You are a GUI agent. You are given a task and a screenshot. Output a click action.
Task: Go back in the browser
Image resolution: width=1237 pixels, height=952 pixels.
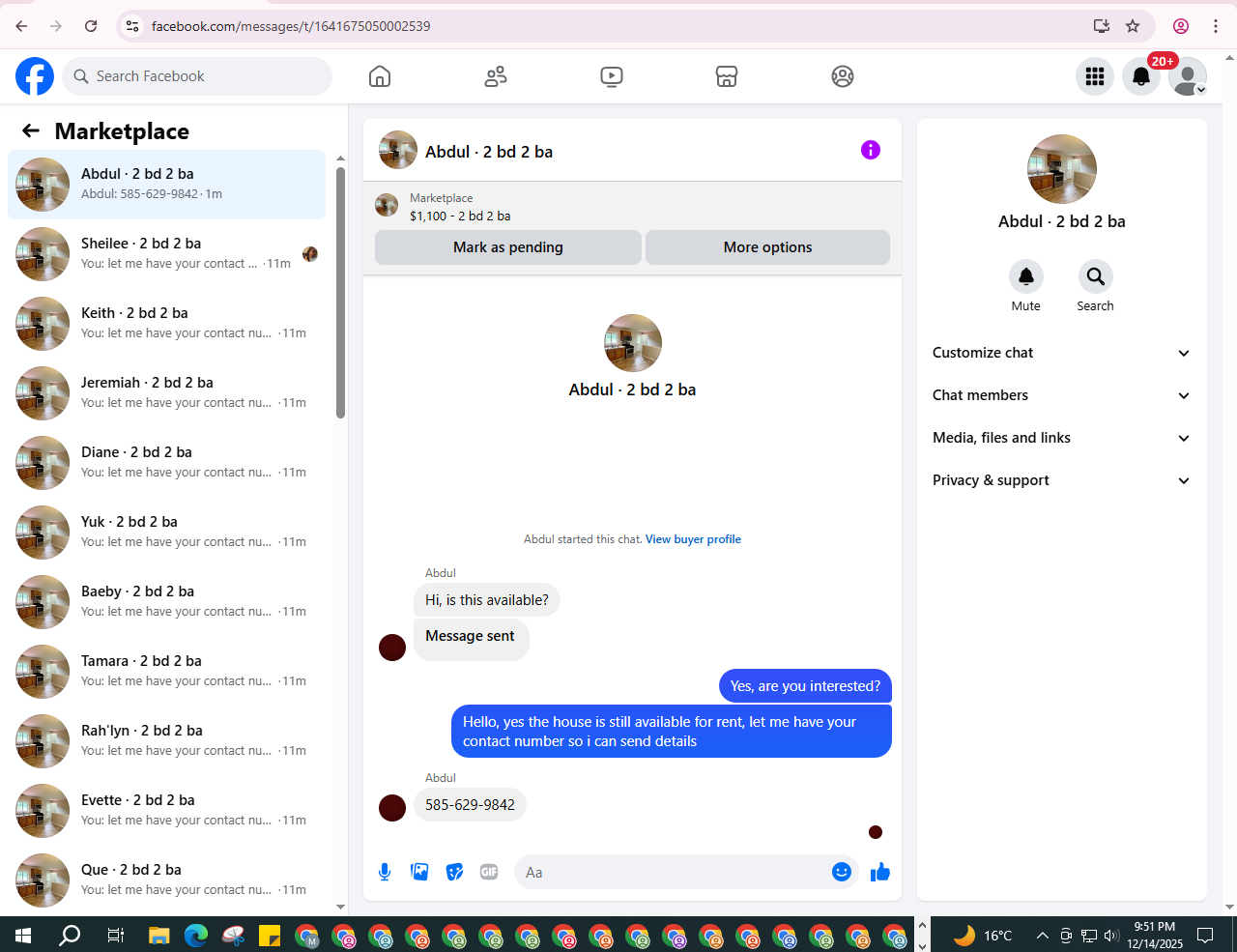pyautogui.click(x=21, y=26)
